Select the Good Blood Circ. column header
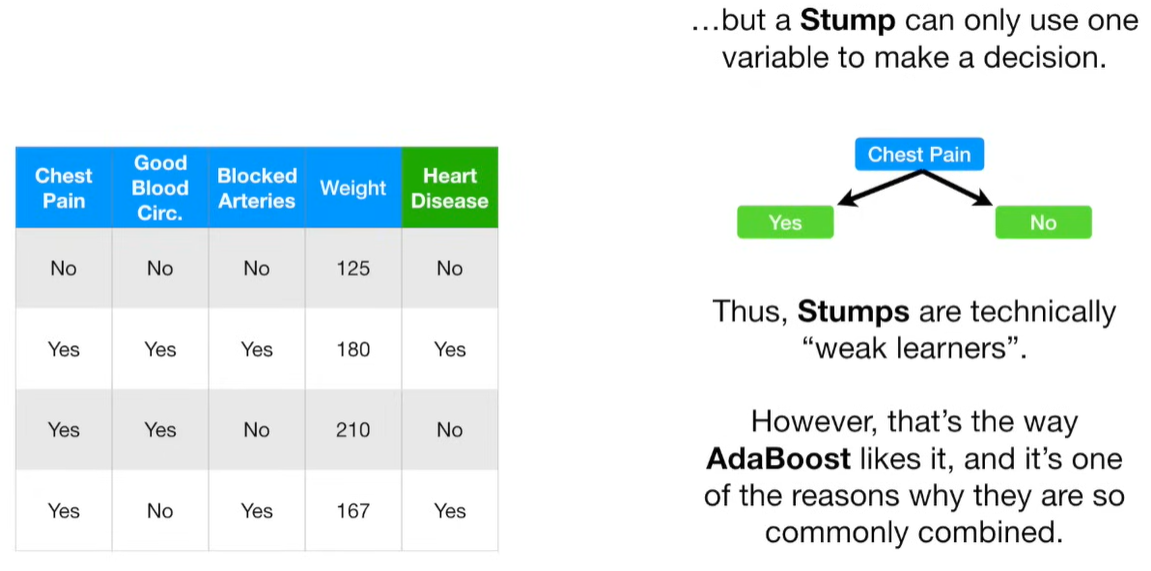 tap(160, 188)
